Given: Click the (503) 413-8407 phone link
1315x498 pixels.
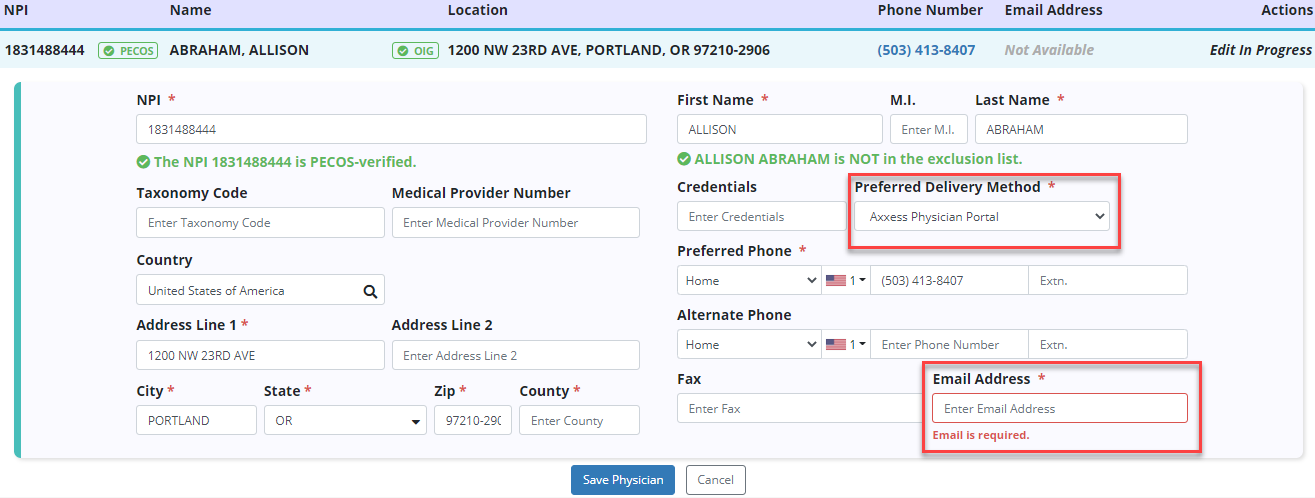Looking at the screenshot, I should tap(926, 50).
